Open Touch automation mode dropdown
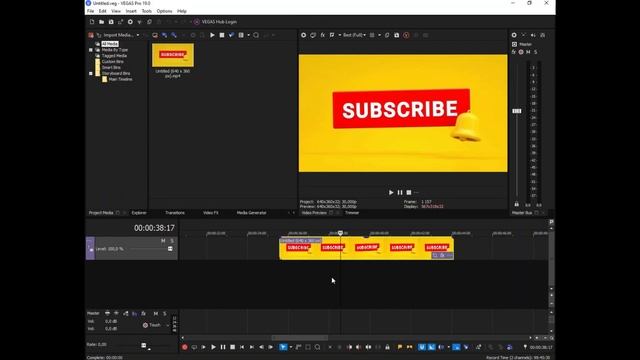This screenshot has width=640, height=360. (168, 325)
